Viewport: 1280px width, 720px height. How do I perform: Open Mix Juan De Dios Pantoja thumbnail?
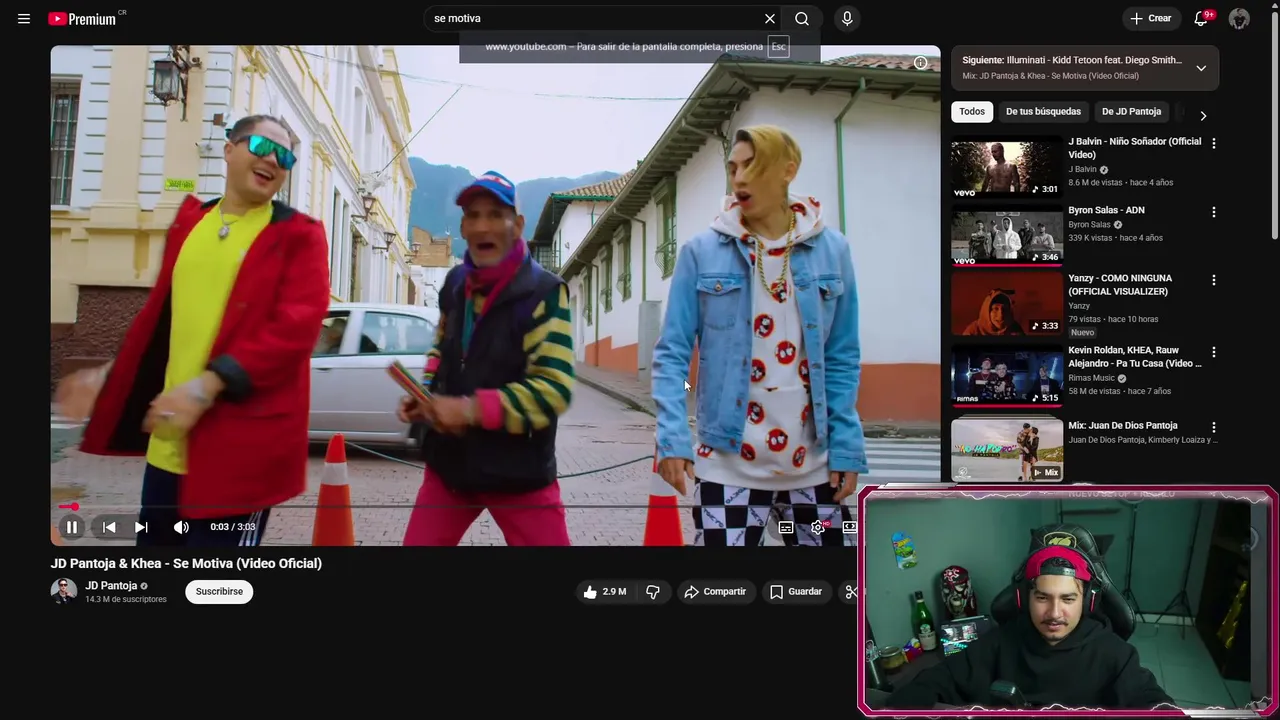1007,450
